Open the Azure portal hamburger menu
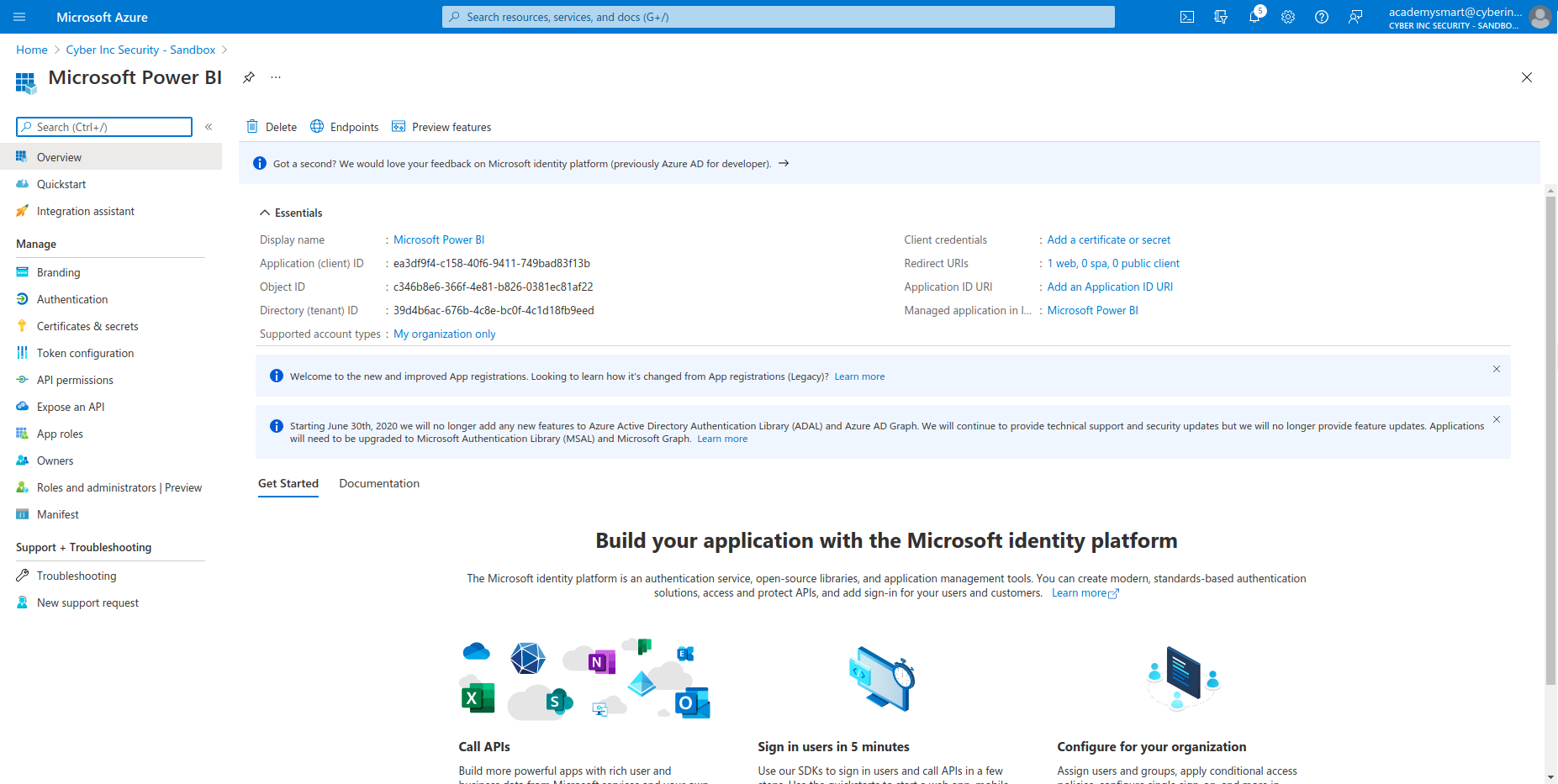This screenshot has width=1558, height=784. pos(20,17)
